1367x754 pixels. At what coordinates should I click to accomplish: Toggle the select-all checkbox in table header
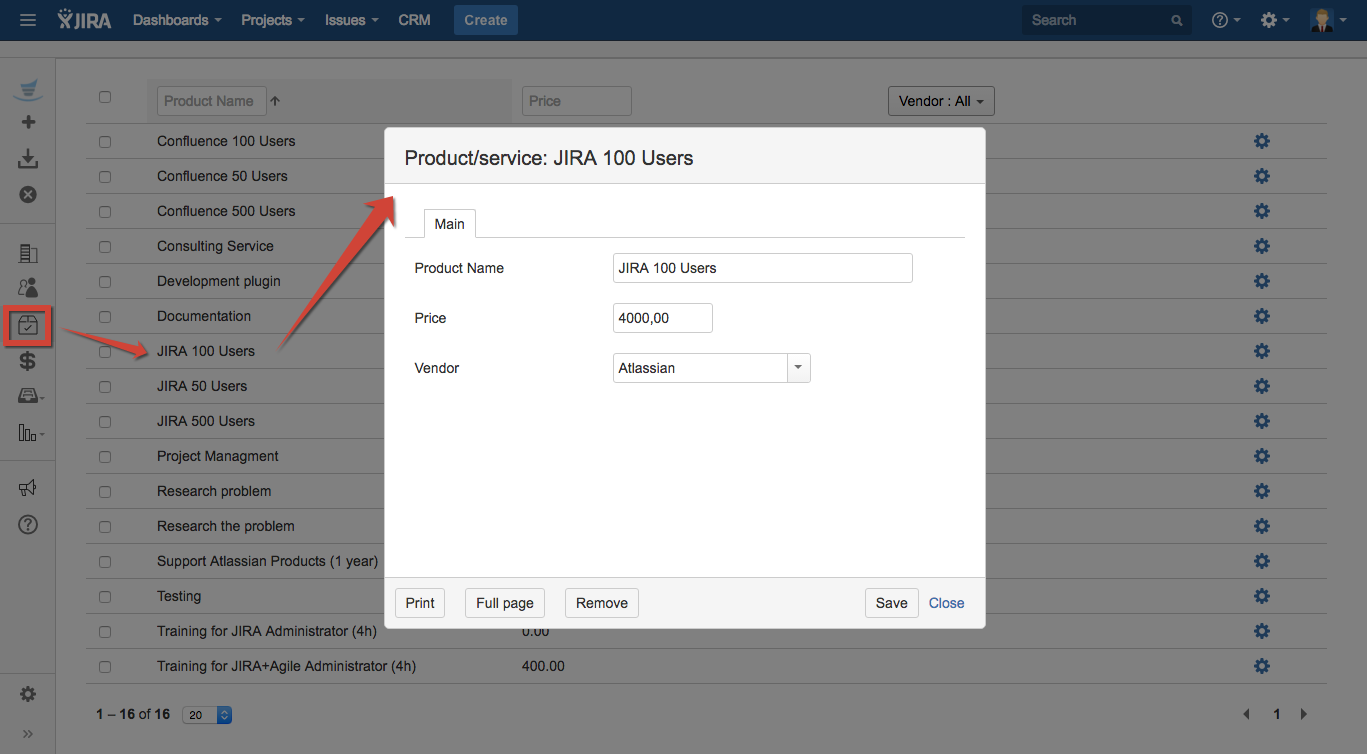(105, 97)
